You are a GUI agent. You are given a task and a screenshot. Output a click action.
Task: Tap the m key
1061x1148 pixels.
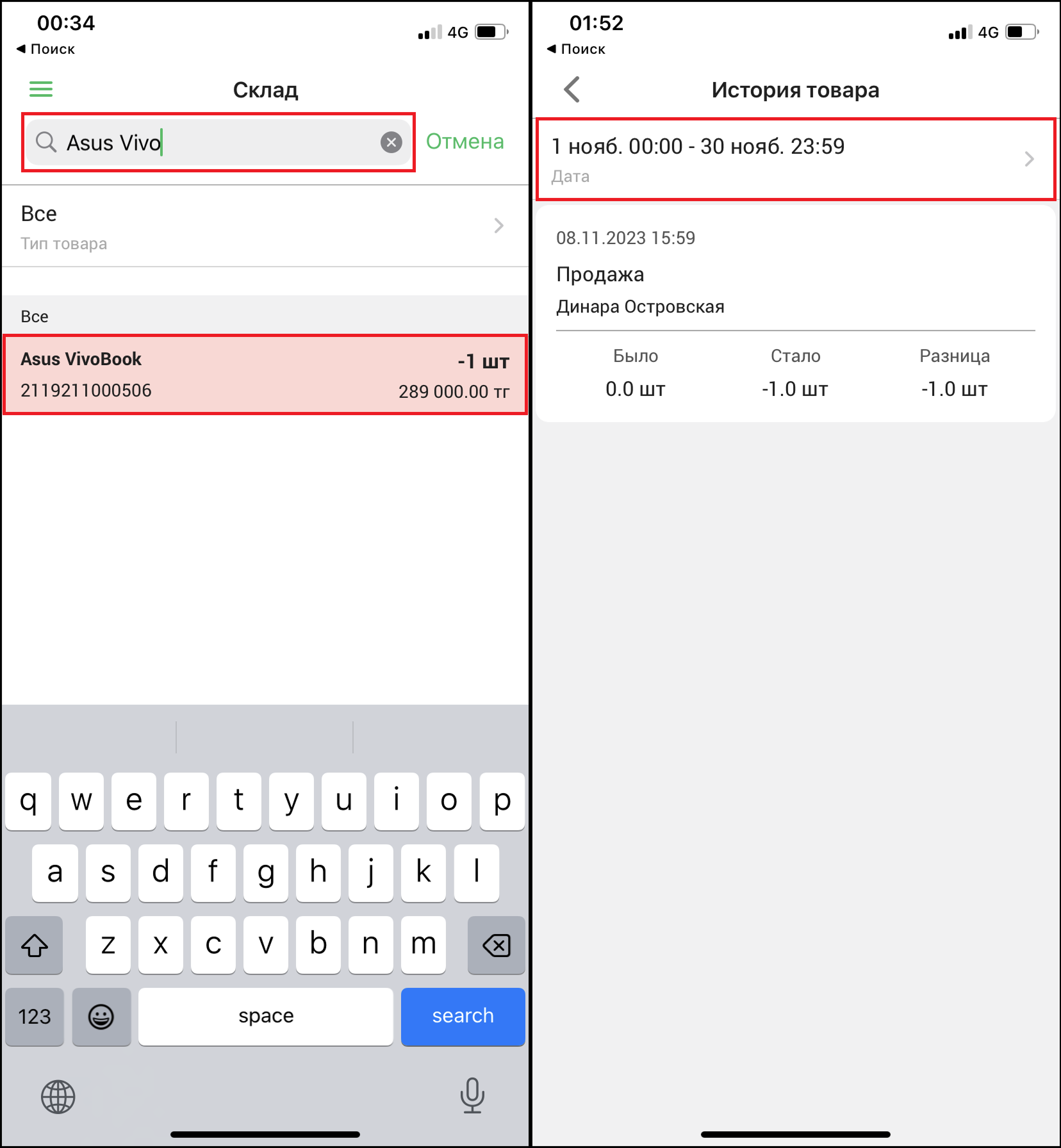click(x=423, y=945)
